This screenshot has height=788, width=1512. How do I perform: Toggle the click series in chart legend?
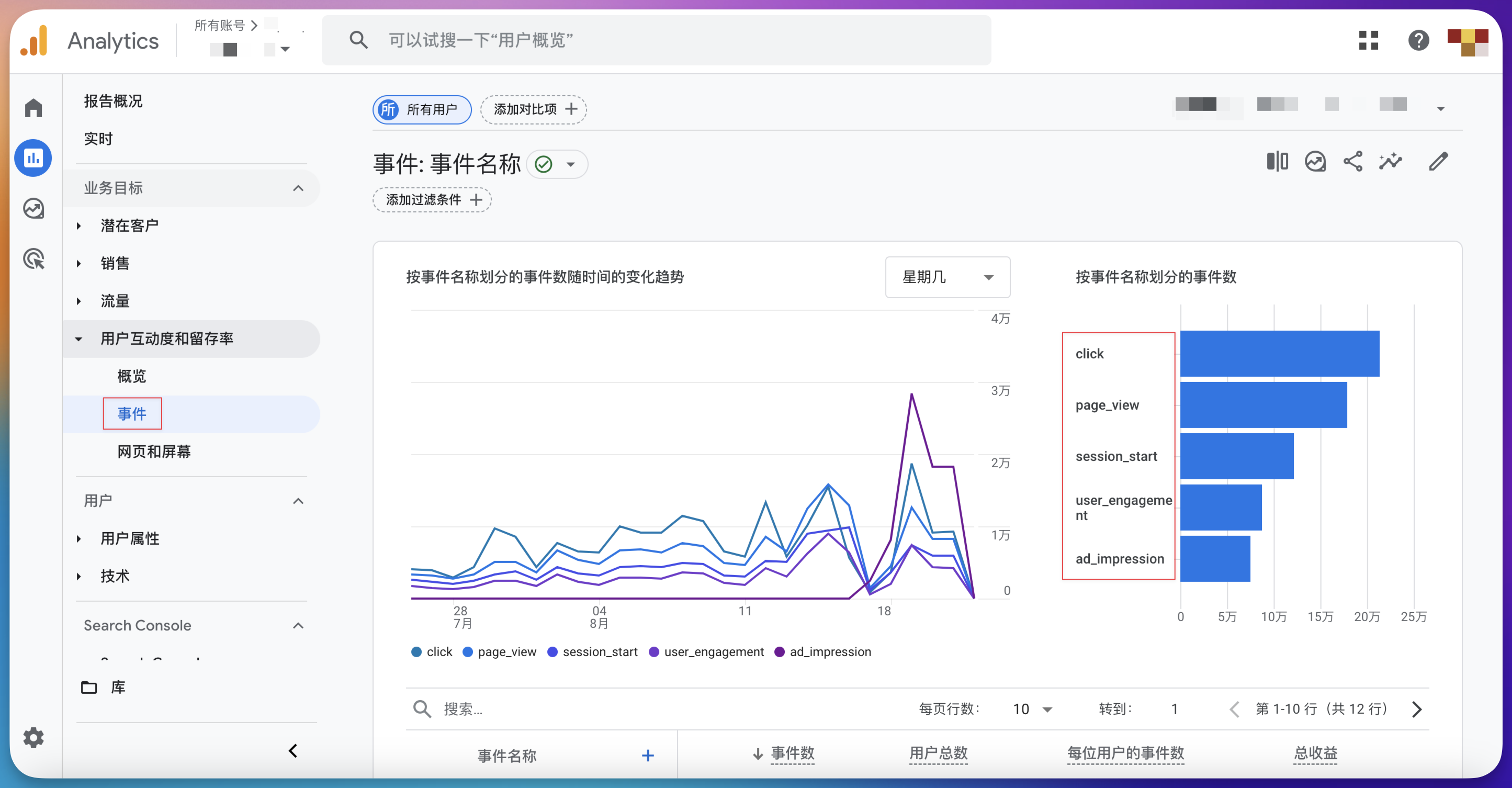(x=432, y=652)
